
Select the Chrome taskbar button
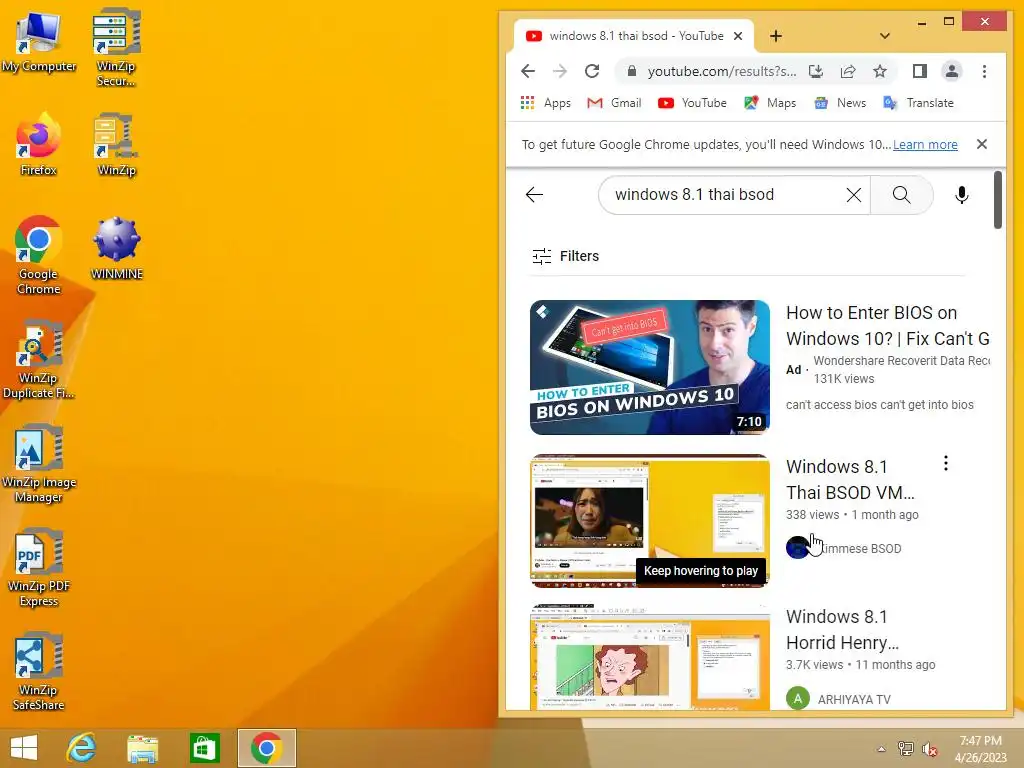pyautogui.click(x=266, y=748)
